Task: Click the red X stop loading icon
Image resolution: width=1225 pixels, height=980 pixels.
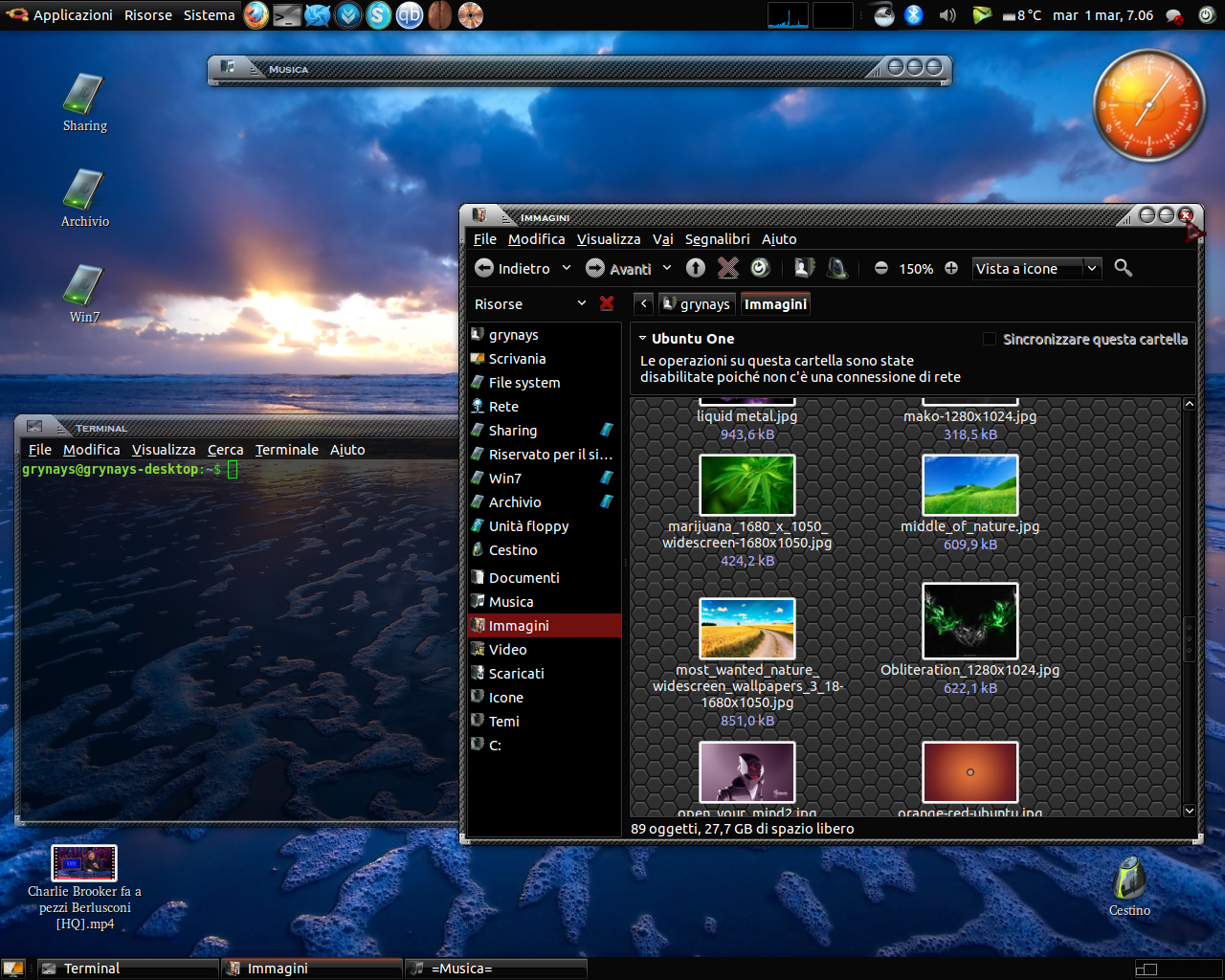Action: (x=728, y=269)
